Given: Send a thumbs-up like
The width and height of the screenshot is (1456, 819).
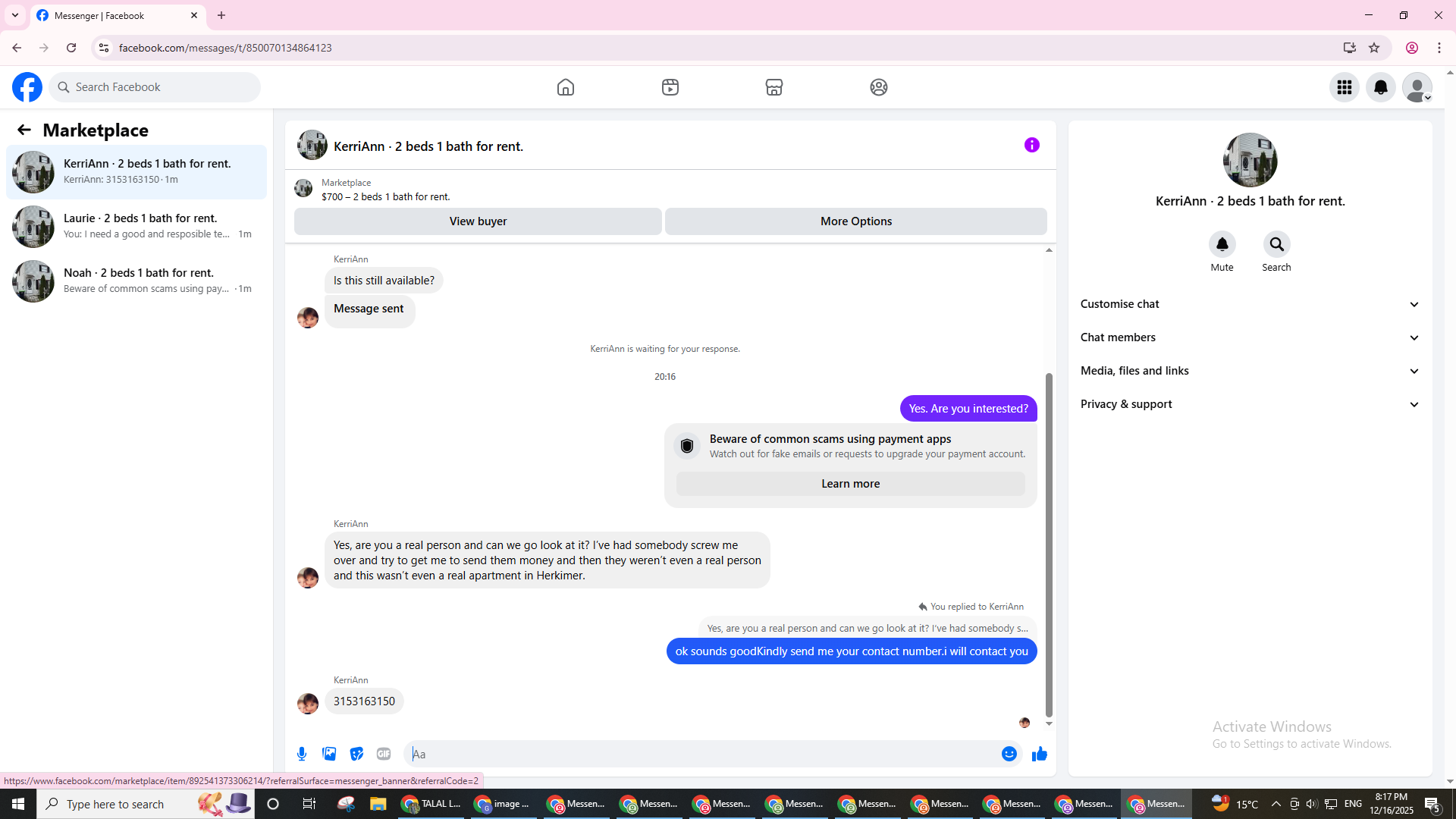Looking at the screenshot, I should click(x=1040, y=754).
